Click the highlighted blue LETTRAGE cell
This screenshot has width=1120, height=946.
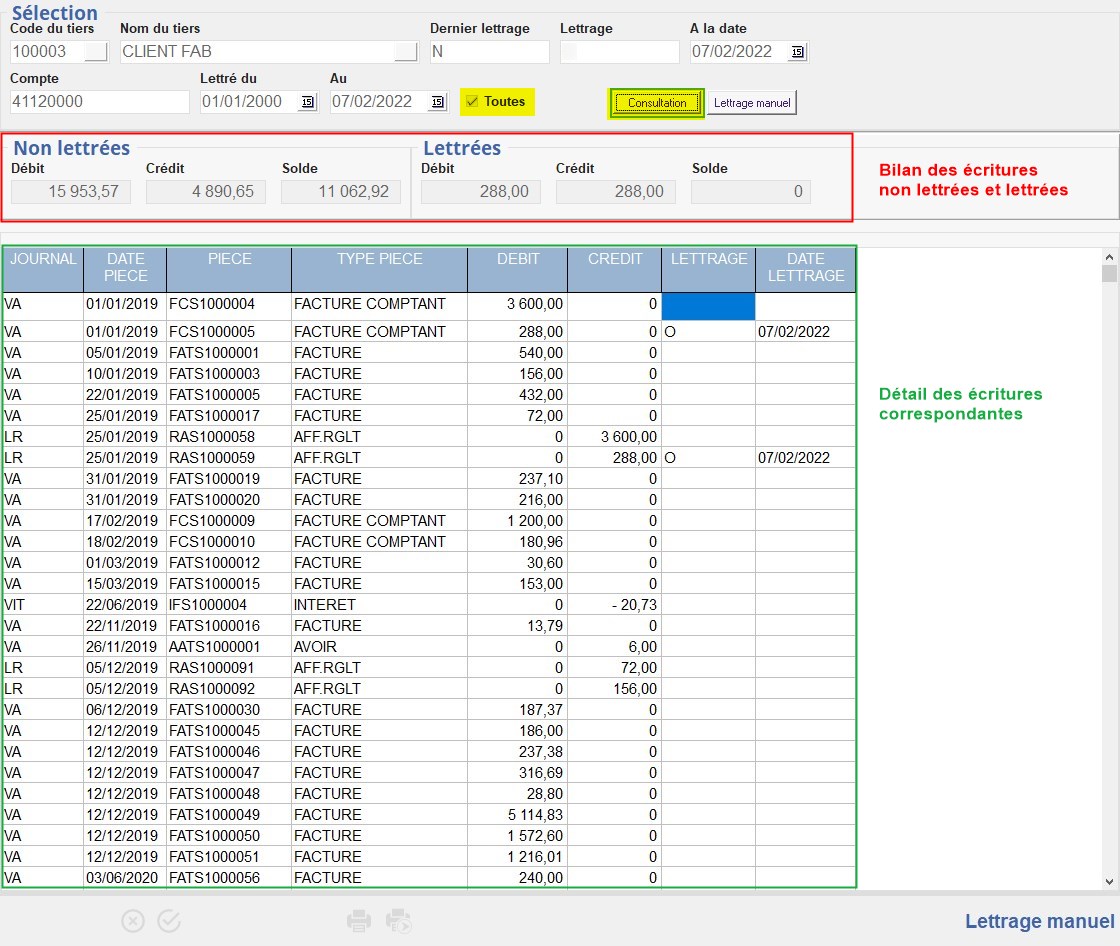[708, 306]
